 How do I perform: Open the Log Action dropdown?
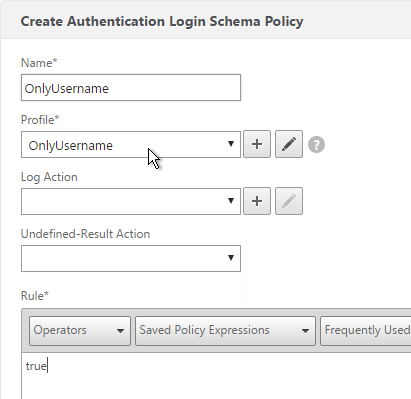pyautogui.click(x=131, y=201)
